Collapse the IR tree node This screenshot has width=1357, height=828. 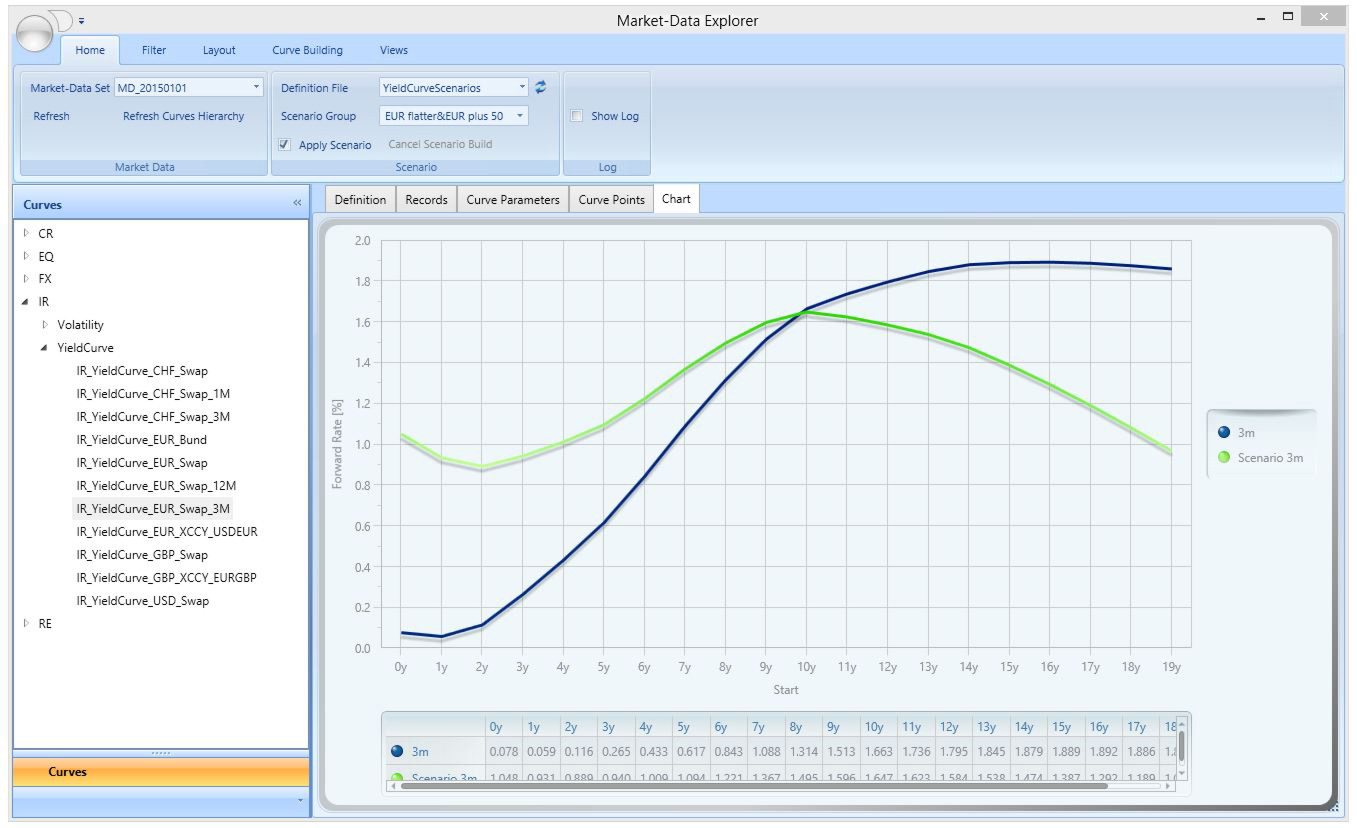tap(26, 302)
